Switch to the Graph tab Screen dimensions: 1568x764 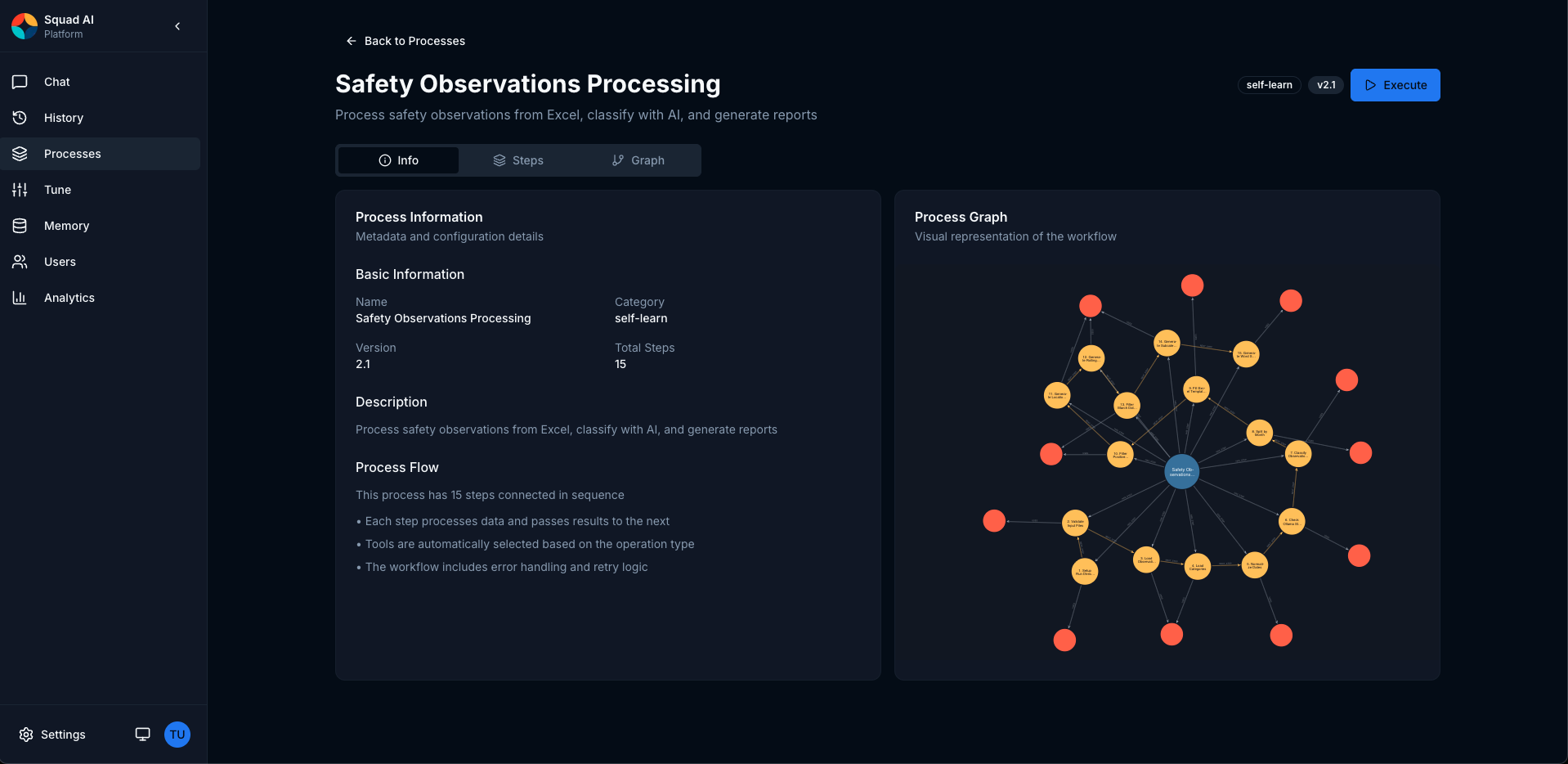[x=638, y=160]
